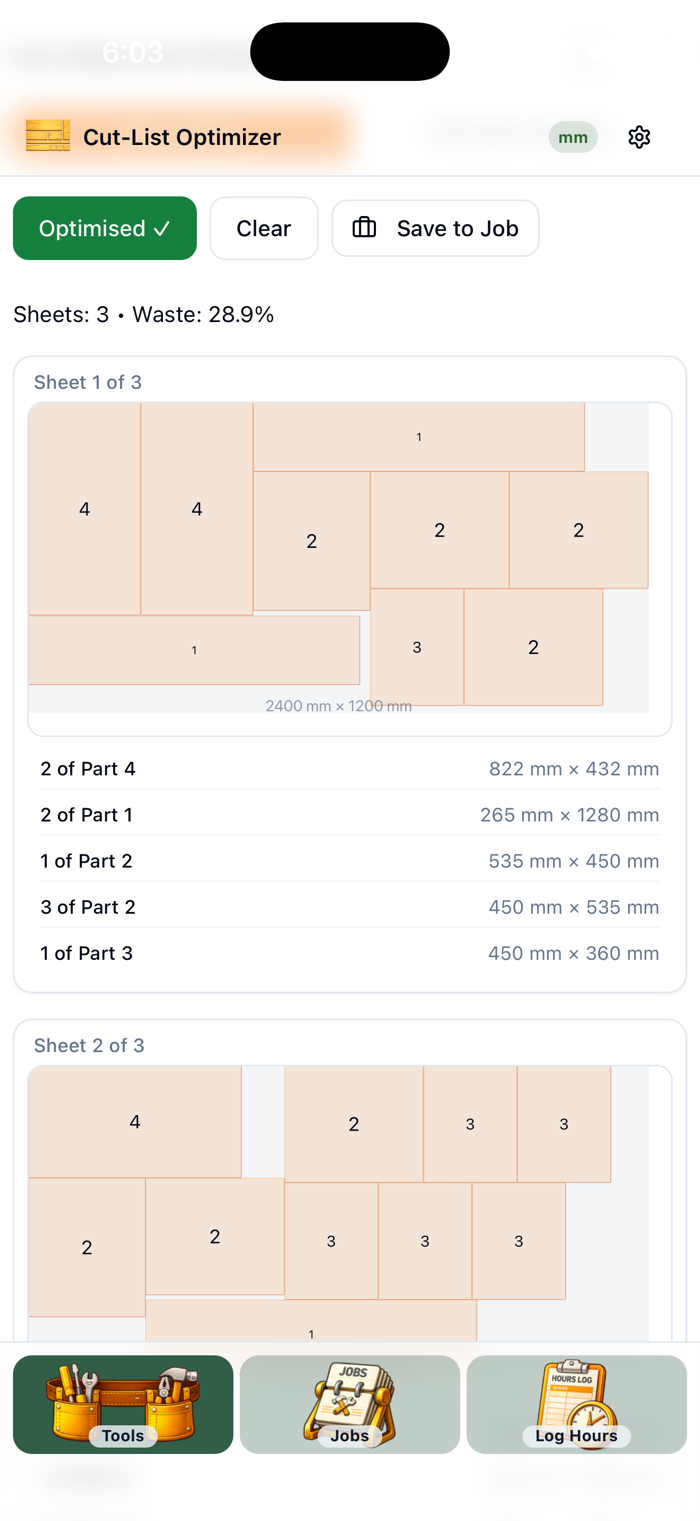The width and height of the screenshot is (700, 1521).
Task: Tap the Sheet 2 of 3 heading
Action: pos(89,1045)
